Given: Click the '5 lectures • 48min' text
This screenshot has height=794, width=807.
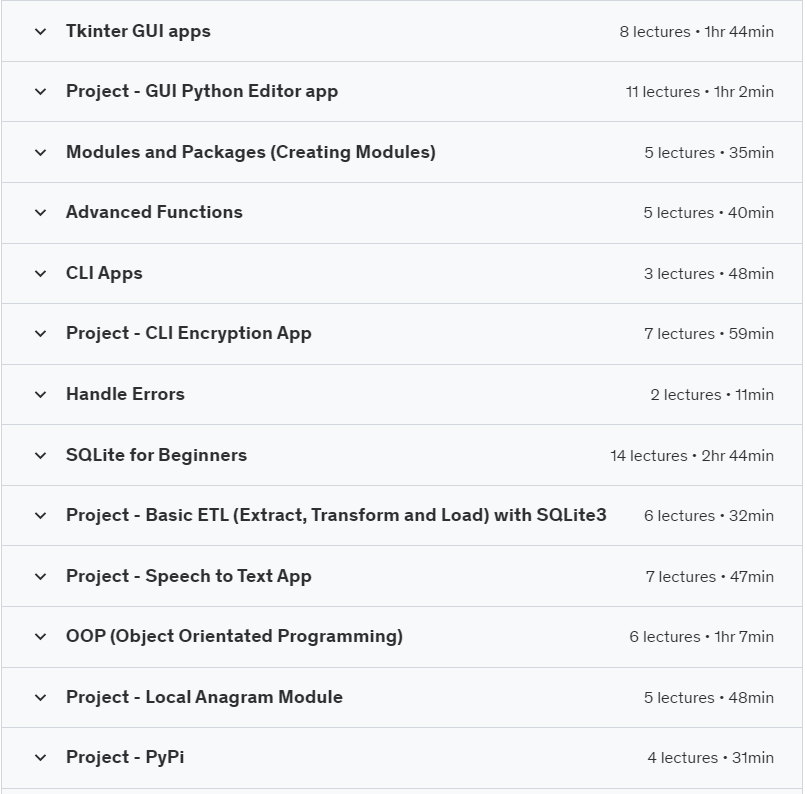Looking at the screenshot, I should 709,698.
